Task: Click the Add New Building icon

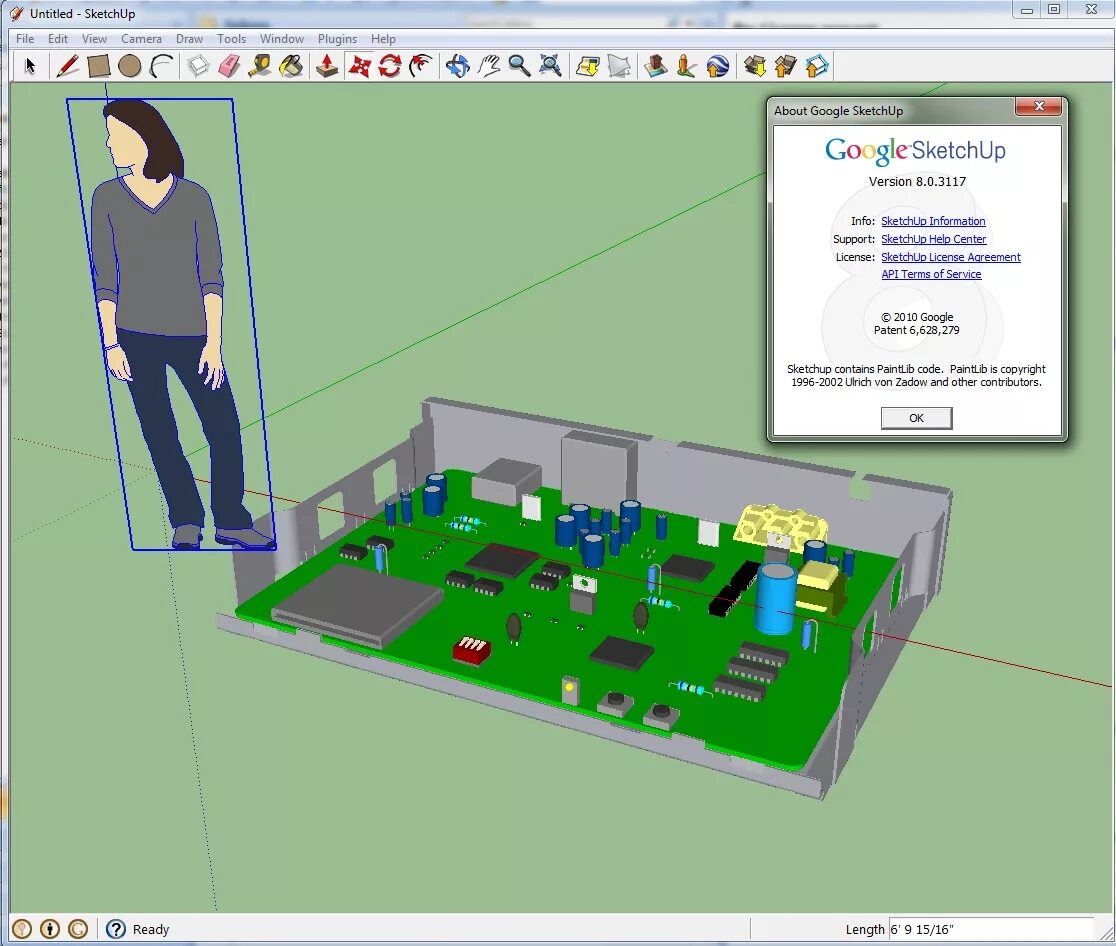Action: click(x=656, y=66)
